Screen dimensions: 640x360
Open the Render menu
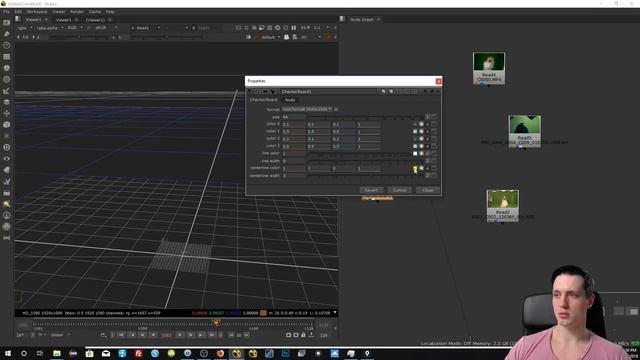(77, 12)
